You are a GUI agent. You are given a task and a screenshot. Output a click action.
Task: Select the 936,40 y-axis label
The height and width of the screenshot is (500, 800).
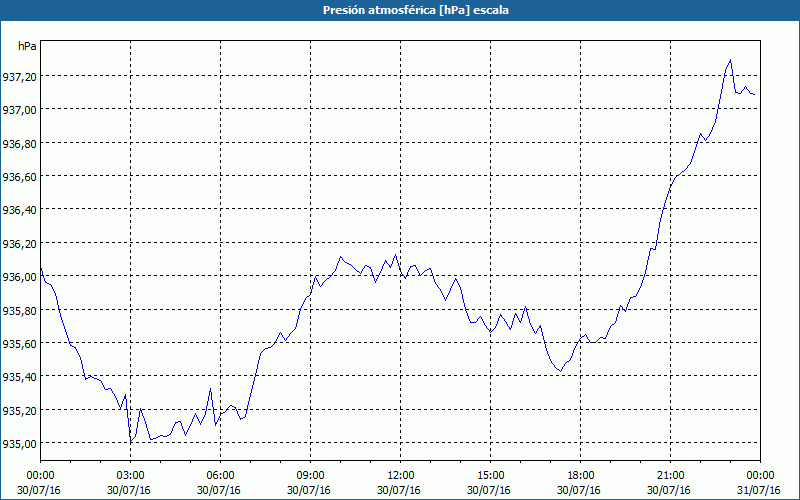point(19,210)
